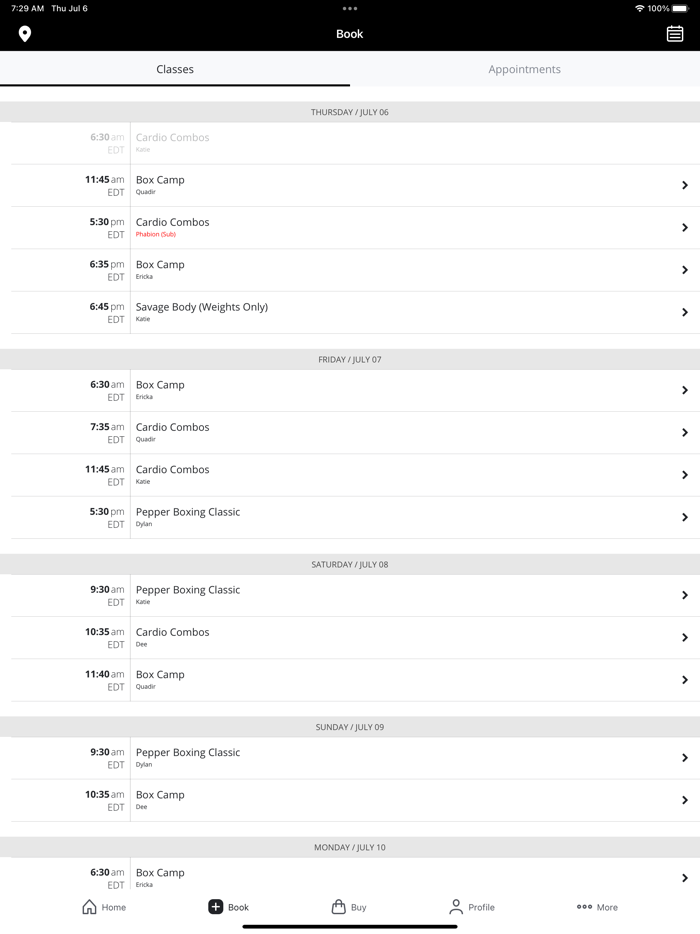Open Monday 6:30 am Box Camp chevron
Viewport: 700px width, 934px height.
(685, 878)
